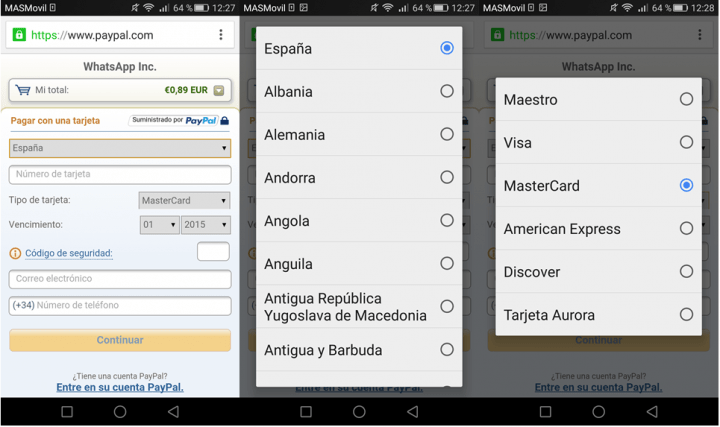Open the España country dropdown
Viewport: 720px width, 427px height.
tap(120, 148)
